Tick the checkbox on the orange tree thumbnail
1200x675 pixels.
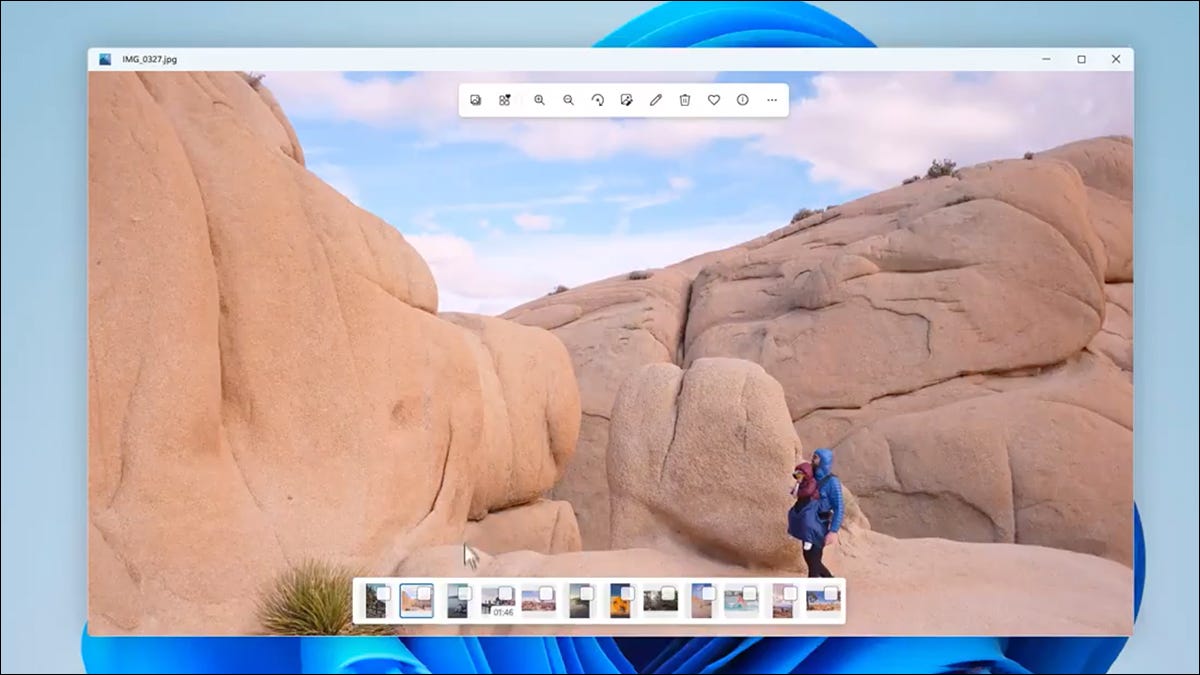627,593
